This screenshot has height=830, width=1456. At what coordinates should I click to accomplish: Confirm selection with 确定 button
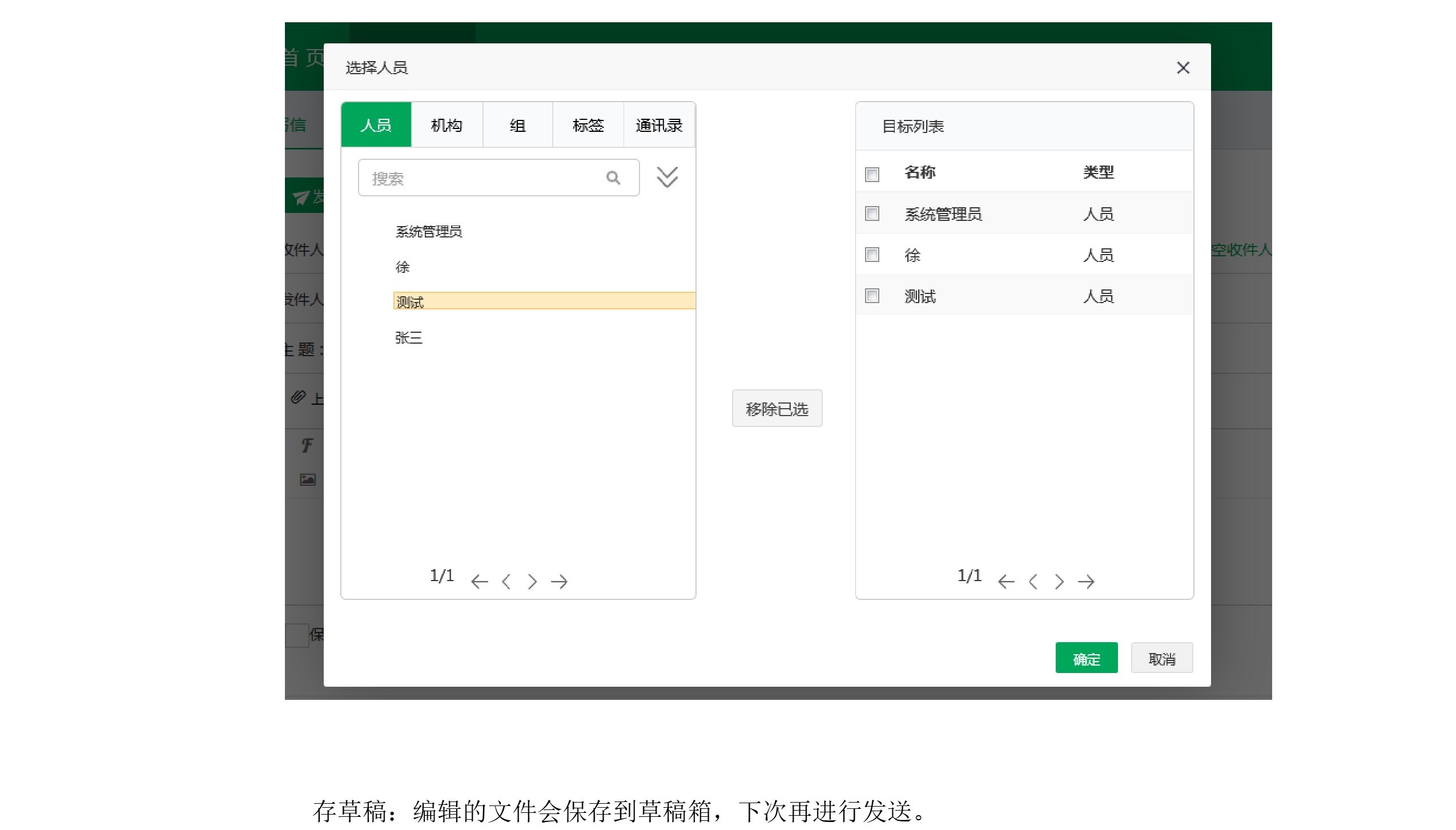pos(1086,659)
